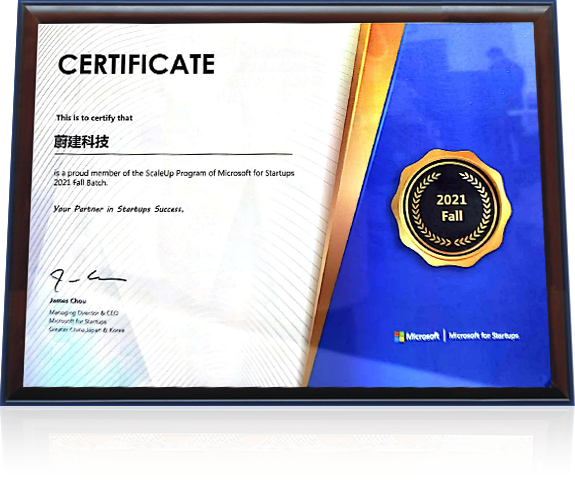Click the name James Chou
This screenshot has height=482, width=575.
[x=68, y=301]
